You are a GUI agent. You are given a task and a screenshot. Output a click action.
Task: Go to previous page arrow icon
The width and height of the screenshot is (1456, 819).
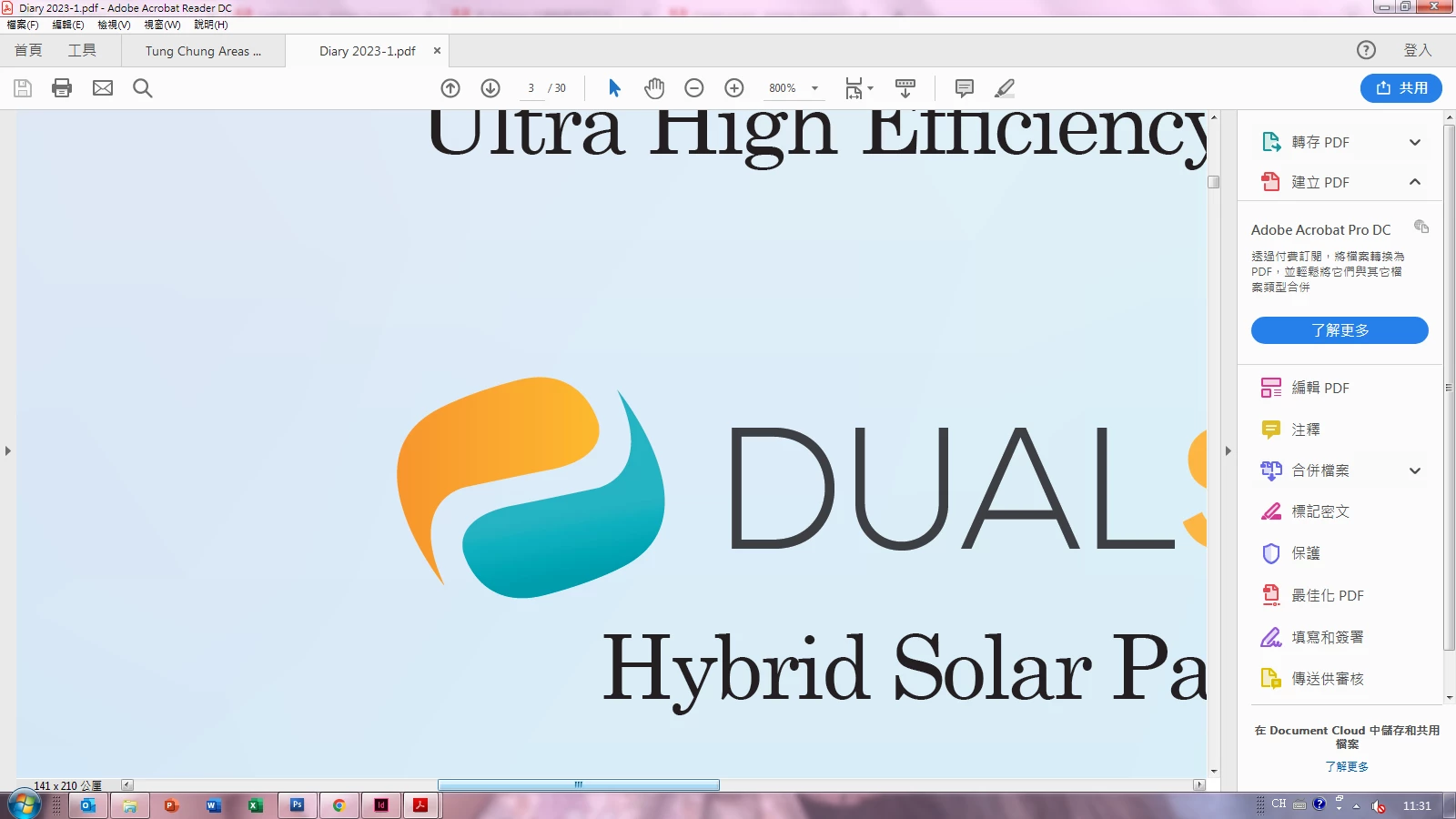click(x=450, y=88)
